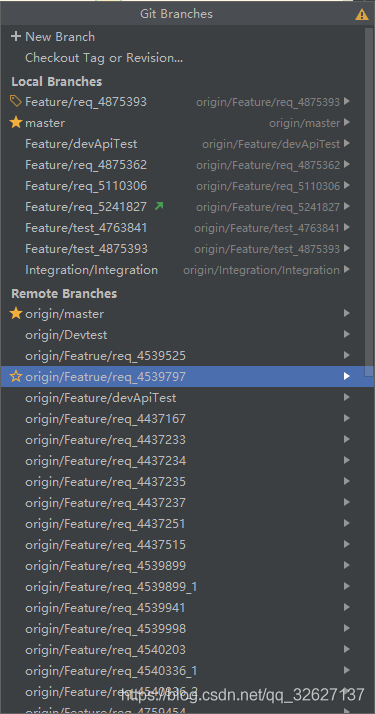This screenshot has width=375, height=714.
Task: Select remote branch origin/Feature/req_4539899
Action: point(106,566)
